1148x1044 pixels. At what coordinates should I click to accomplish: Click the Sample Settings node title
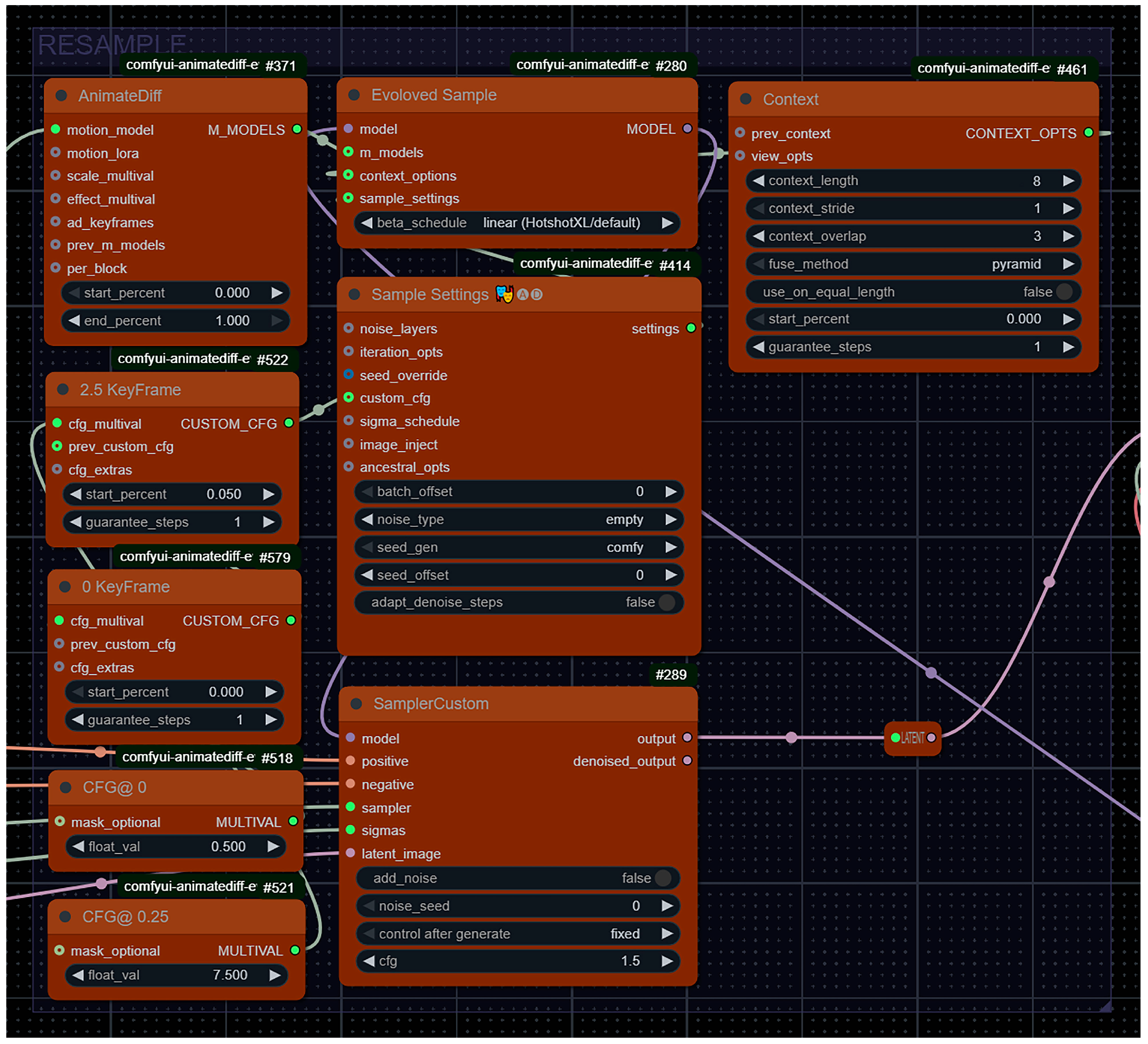429,295
